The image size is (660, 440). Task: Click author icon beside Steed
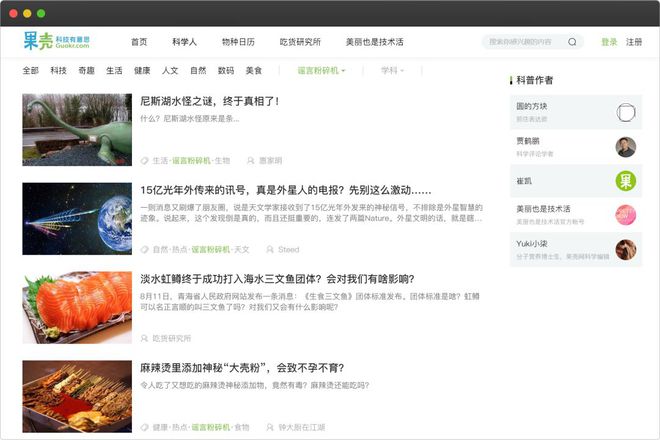270,250
